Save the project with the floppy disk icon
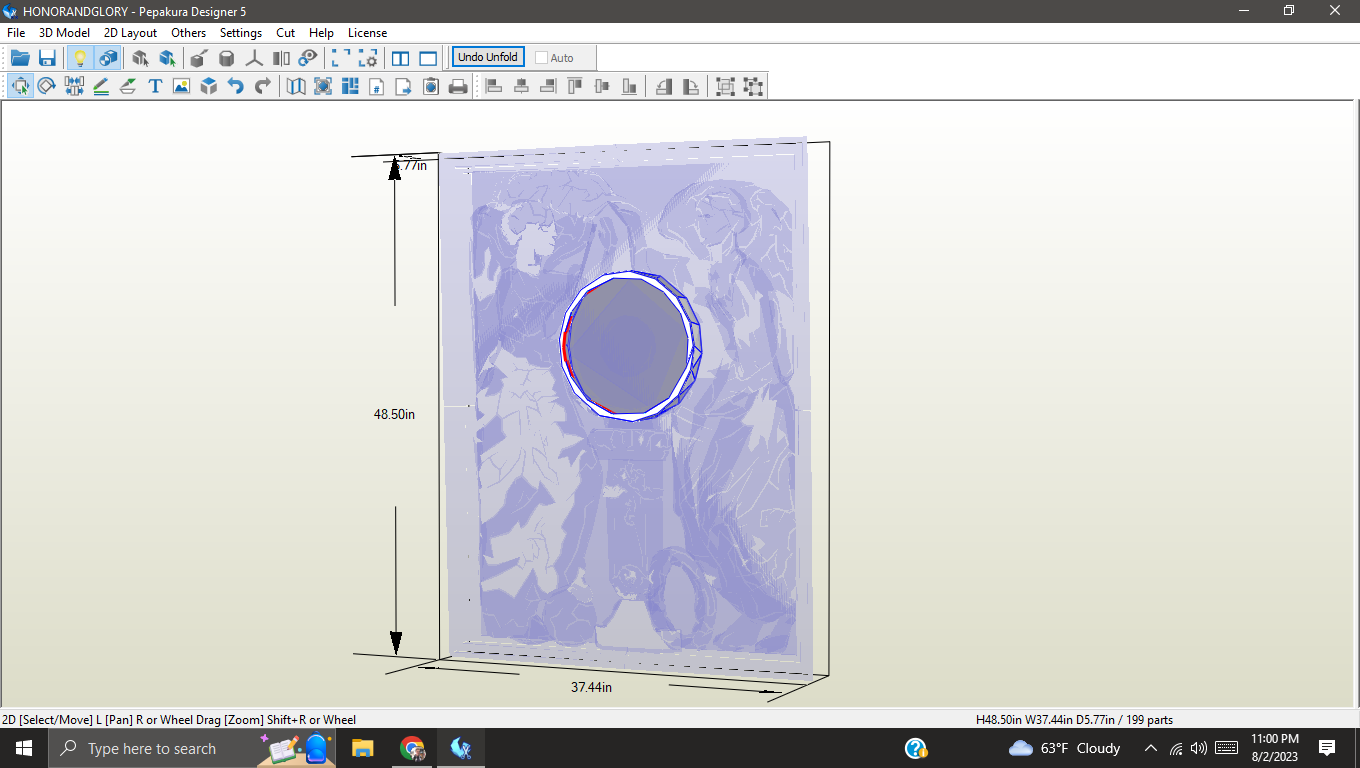This screenshot has width=1360, height=768. (x=47, y=58)
